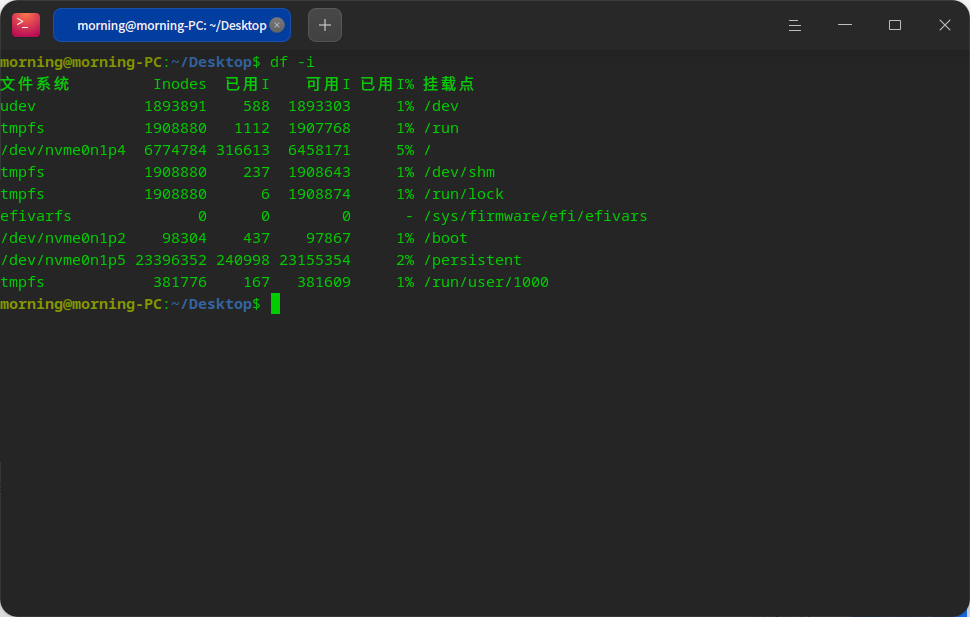Click the 'udev' filesystem name
The image size is (970, 617).
(18, 106)
